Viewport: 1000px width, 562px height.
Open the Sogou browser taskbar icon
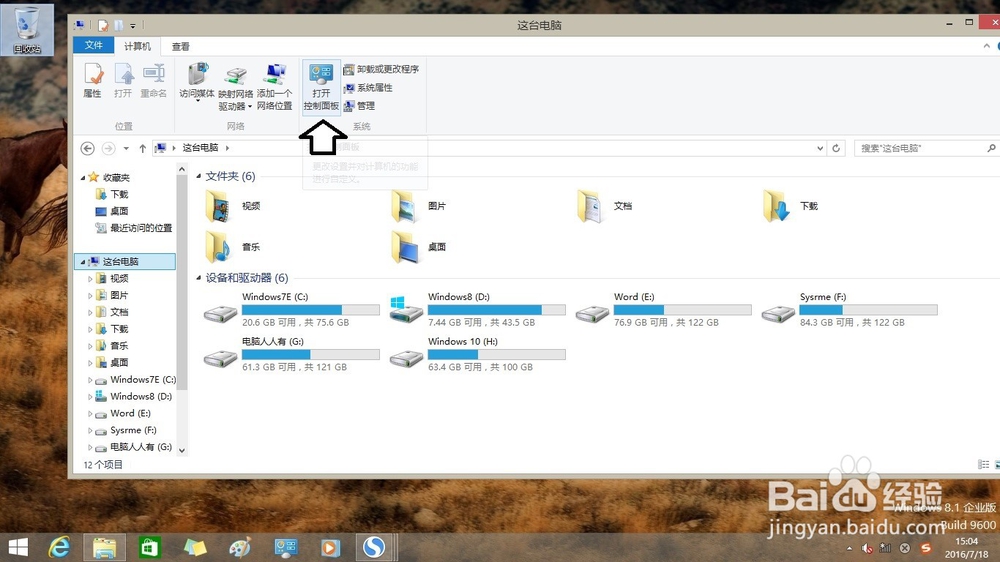374,547
